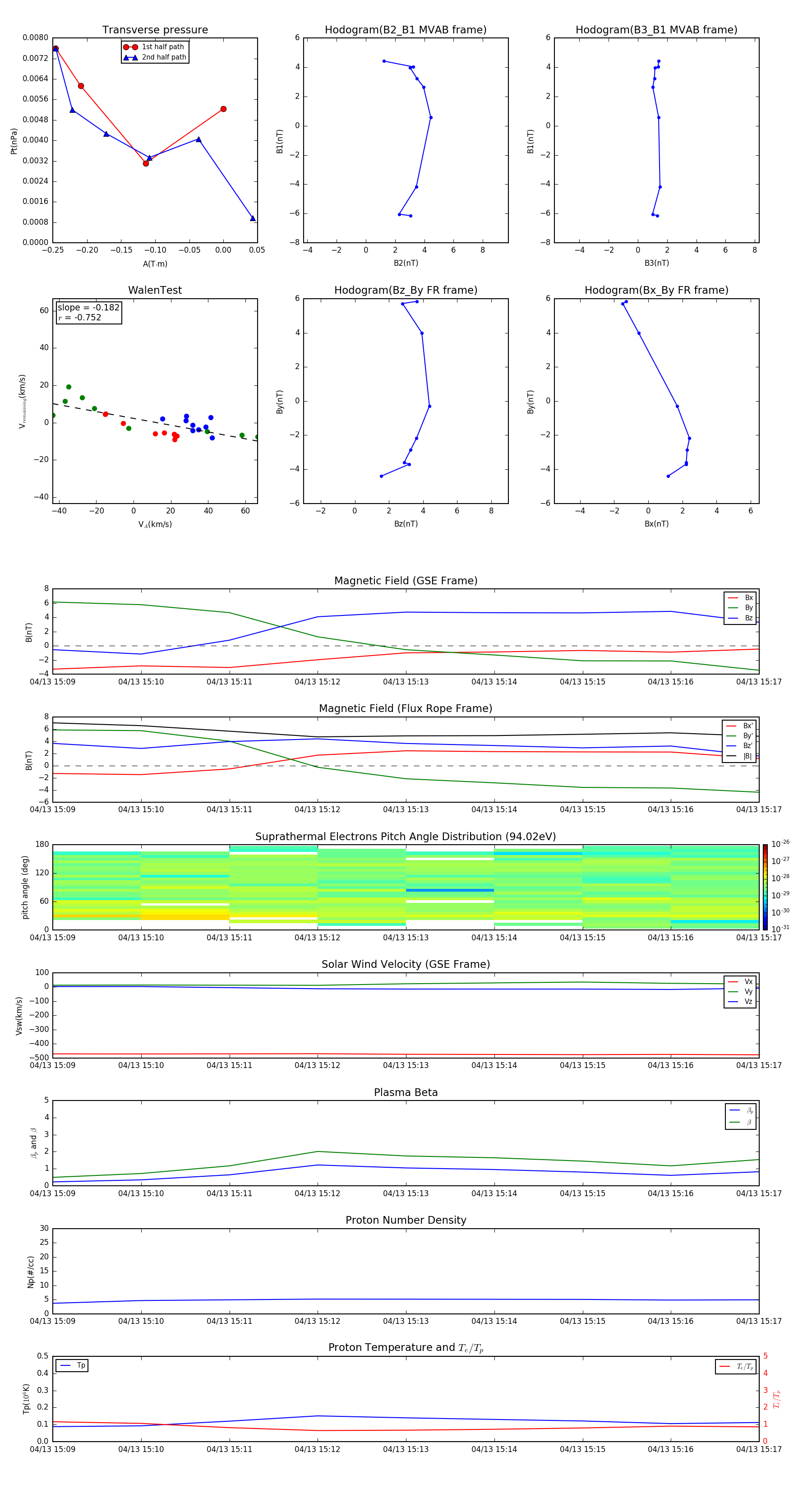Click the 'Vz' velocity legend entry

click(x=740, y=1002)
